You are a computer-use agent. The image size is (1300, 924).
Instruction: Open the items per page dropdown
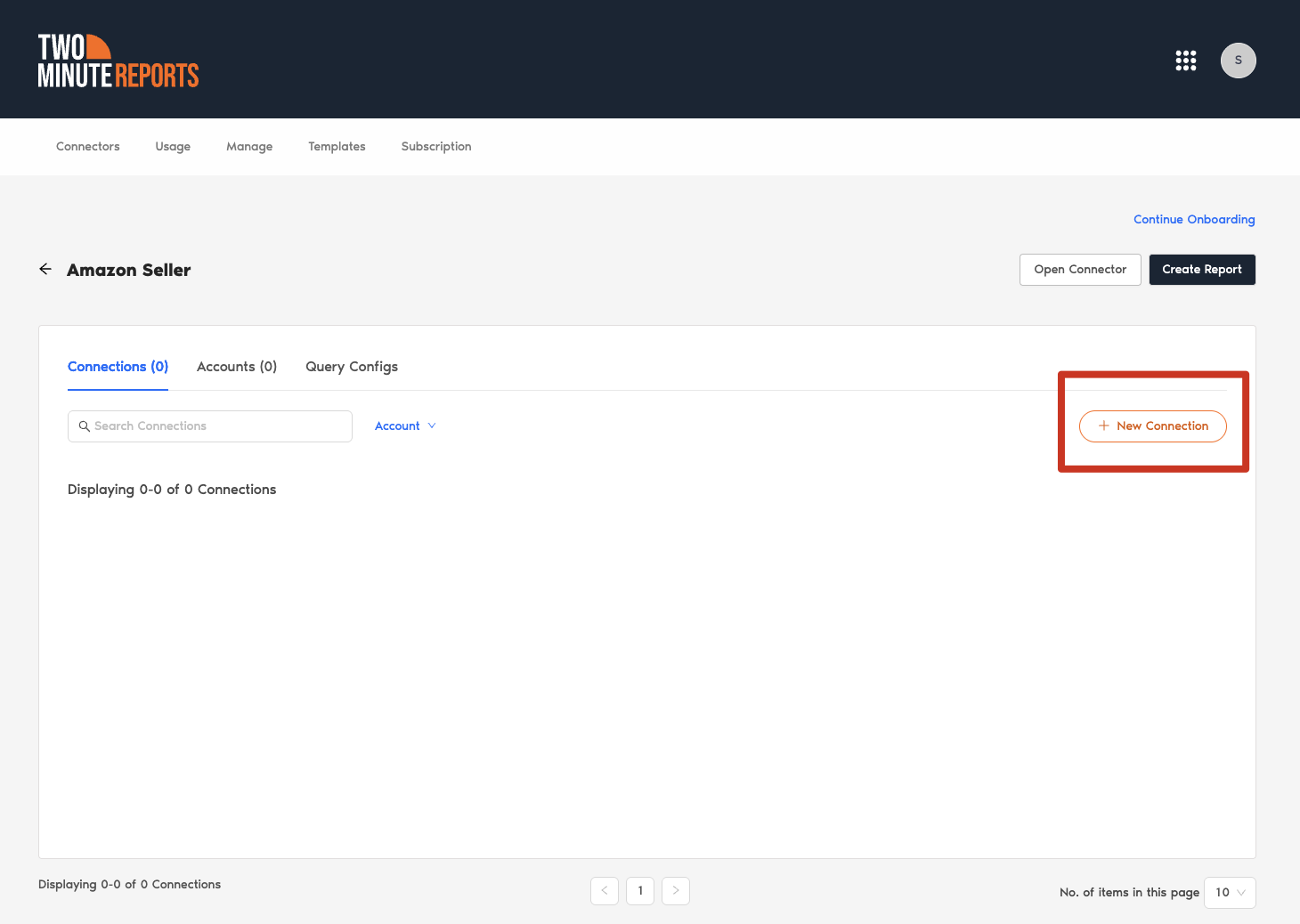click(x=1230, y=892)
